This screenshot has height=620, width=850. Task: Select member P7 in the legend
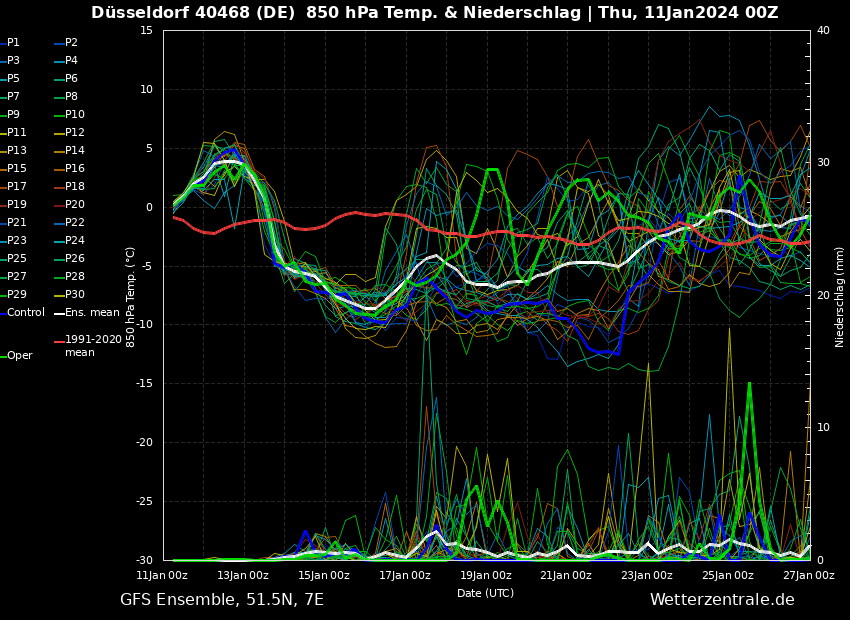pyautogui.click(x=13, y=97)
